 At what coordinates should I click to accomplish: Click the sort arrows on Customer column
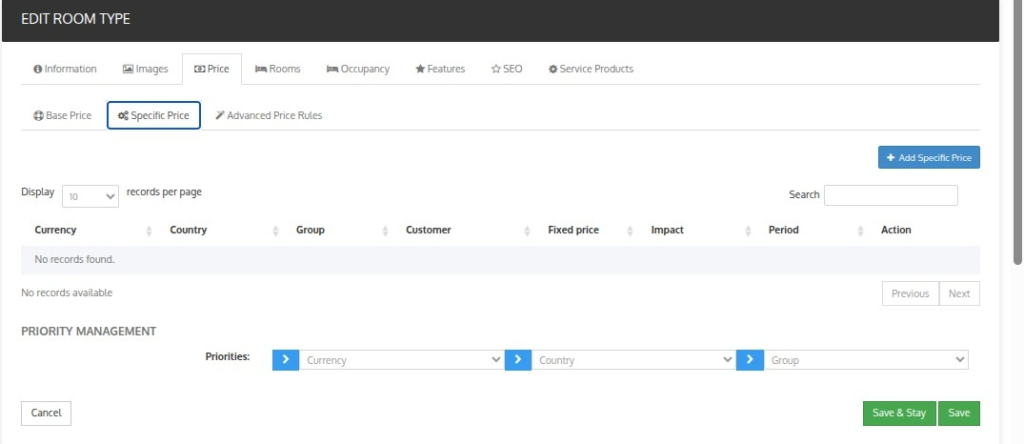click(x=526, y=230)
